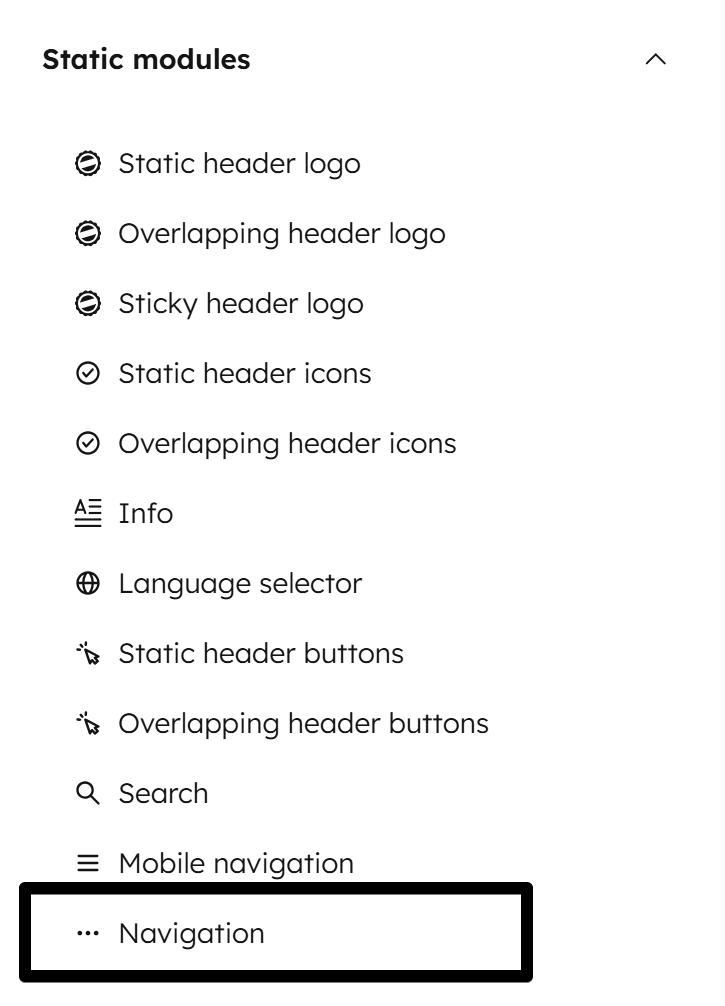Open the Mobile navigation module
Screen dimensions: 725x1006
pyautogui.click(x=235, y=863)
